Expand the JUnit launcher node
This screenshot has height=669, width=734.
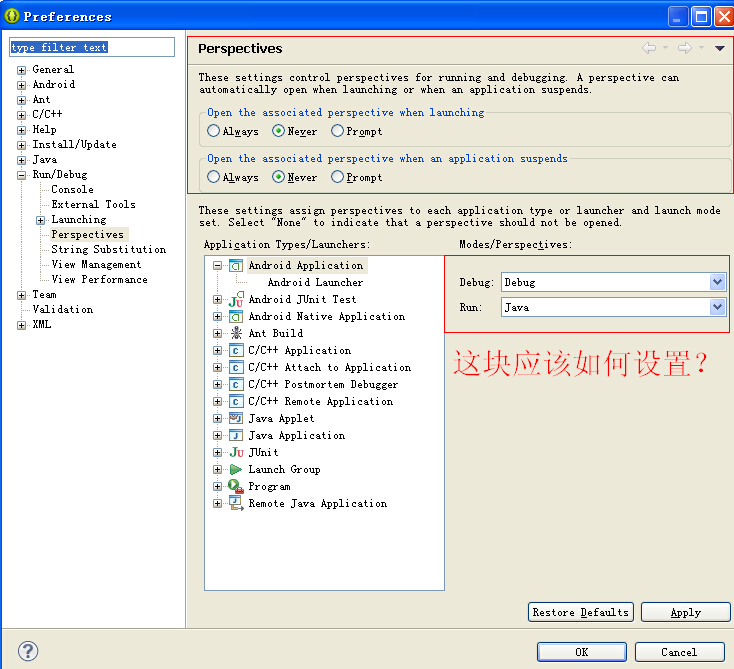tap(217, 453)
